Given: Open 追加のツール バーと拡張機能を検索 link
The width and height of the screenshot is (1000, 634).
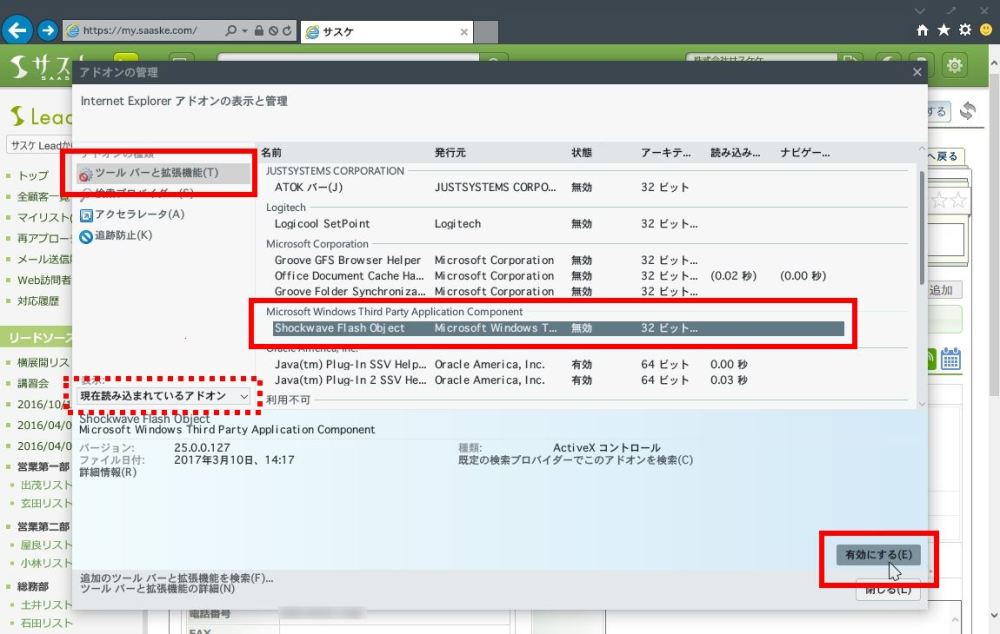Looking at the screenshot, I should 176,578.
